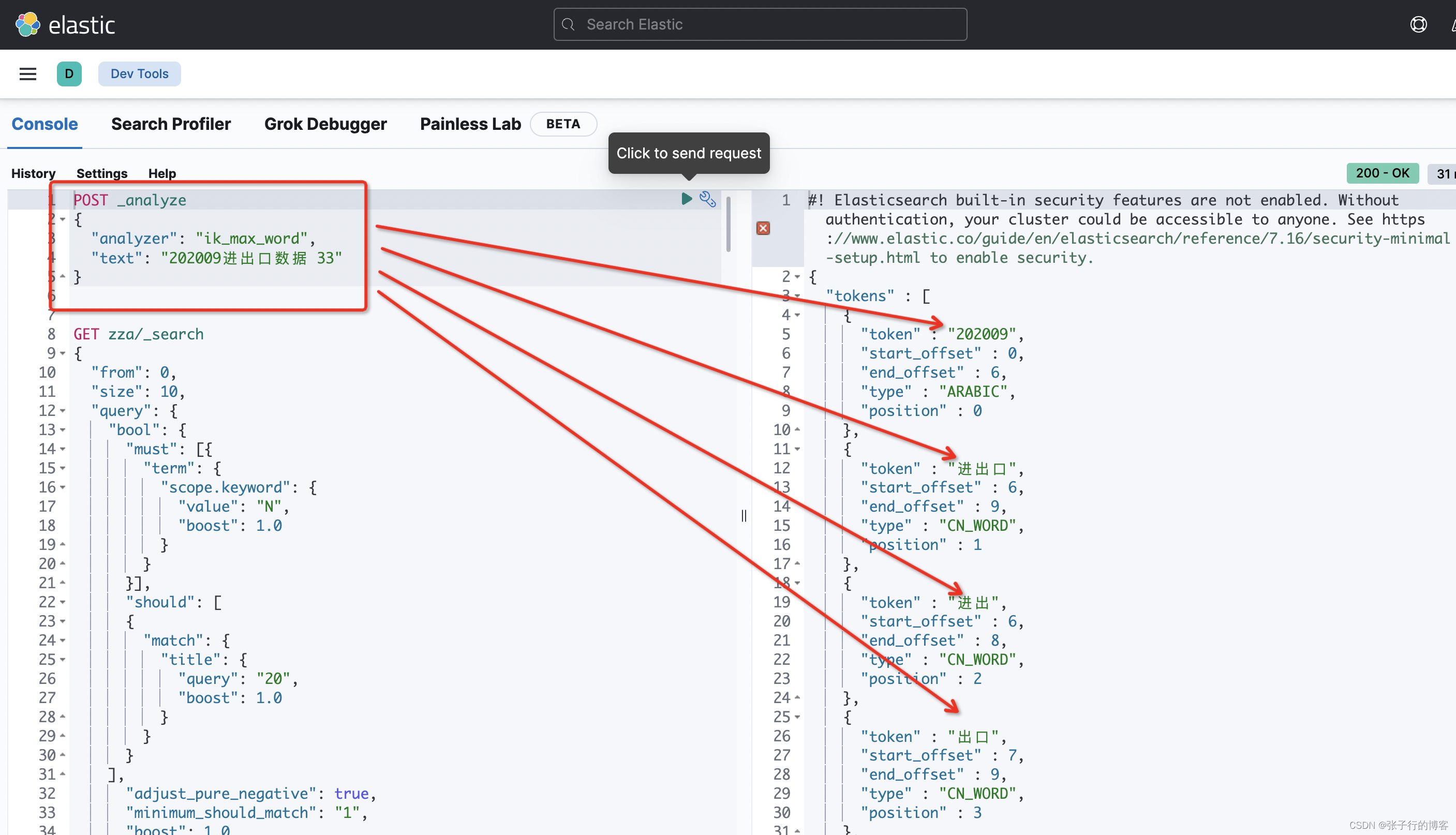This screenshot has width=1456, height=835.
Task: Fold the "match" block on line 24
Action: (x=63, y=640)
